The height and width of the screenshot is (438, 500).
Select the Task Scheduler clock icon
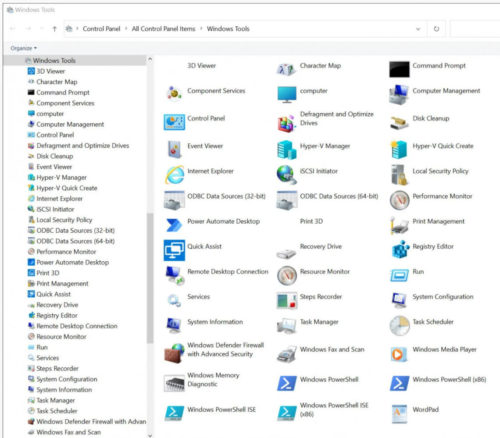[x=399, y=325]
